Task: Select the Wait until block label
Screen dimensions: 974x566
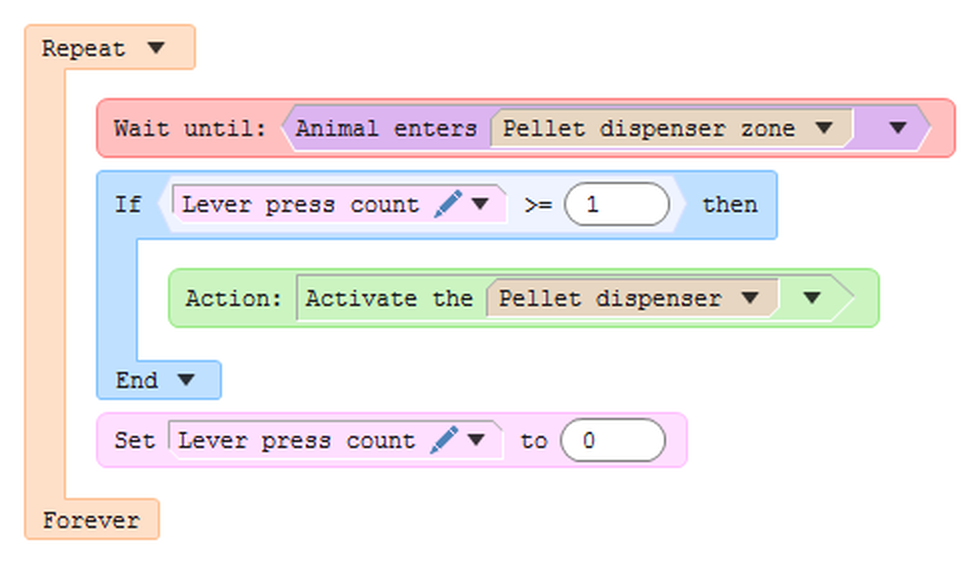Action: click(x=190, y=128)
